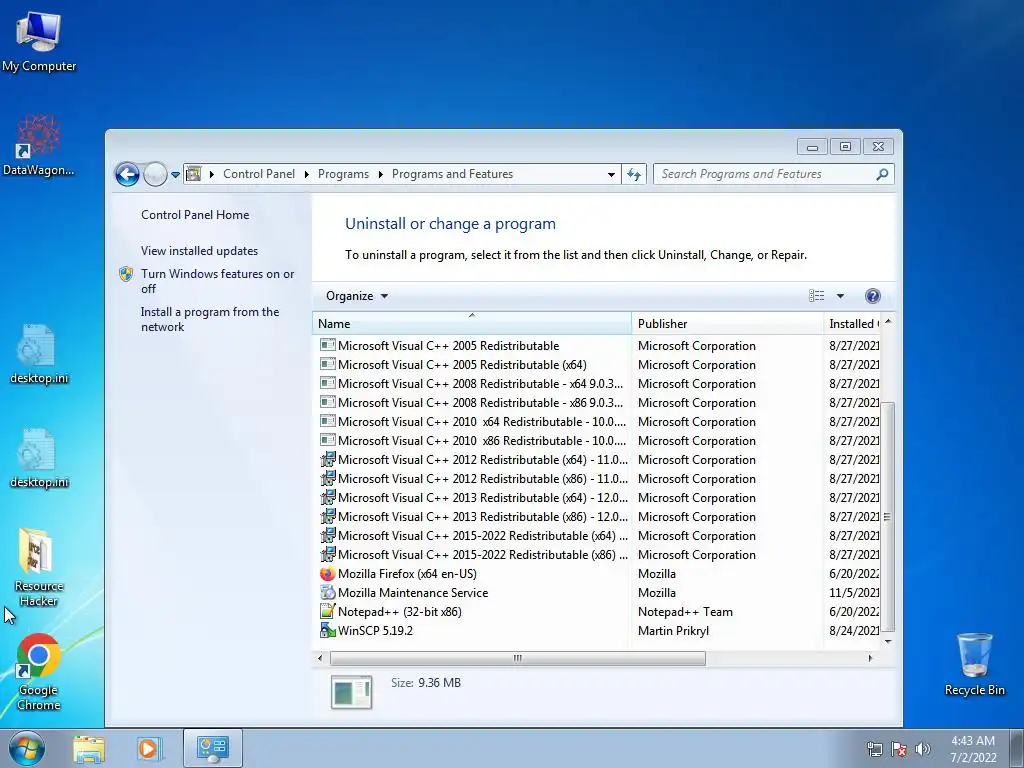Click the WinSCP program icon
This screenshot has width=1024, height=768.
click(x=327, y=630)
